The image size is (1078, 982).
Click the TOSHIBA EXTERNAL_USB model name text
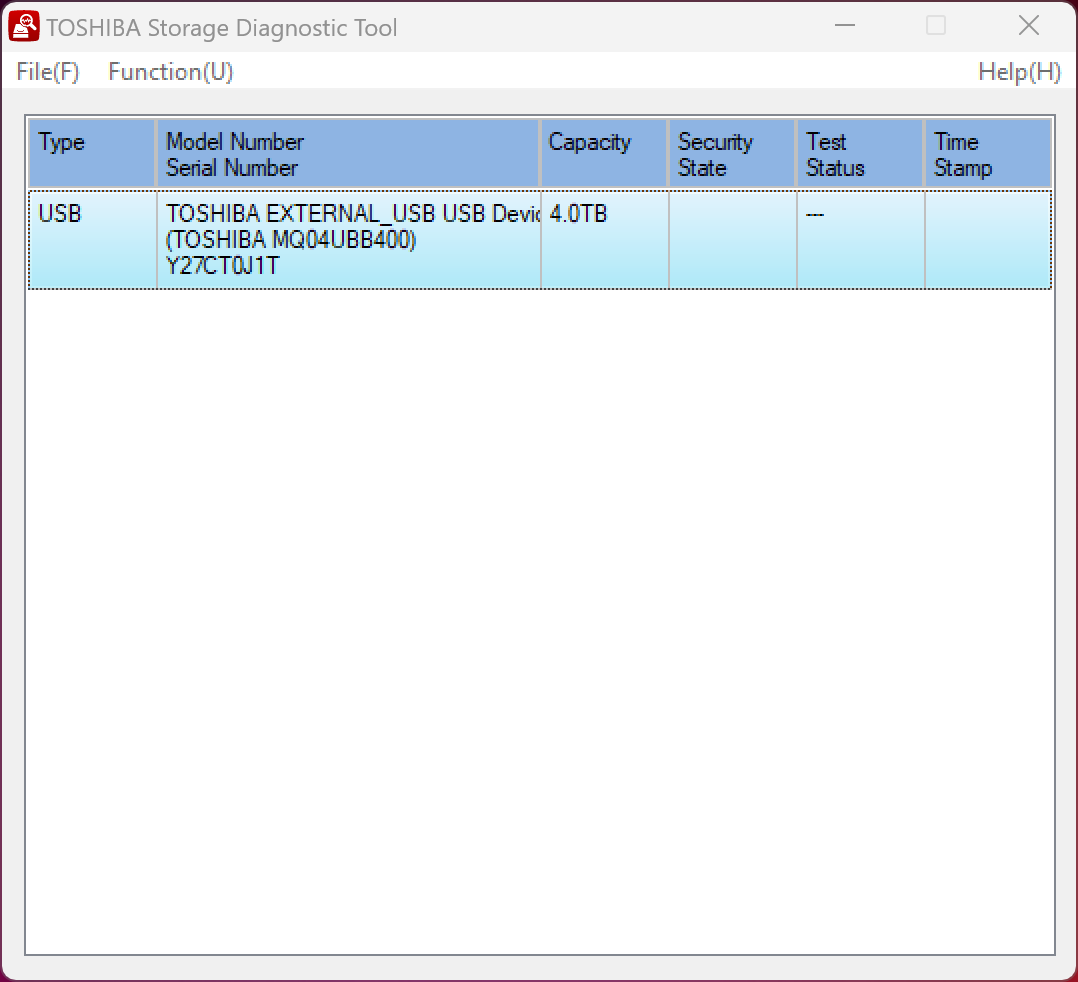click(x=330, y=214)
